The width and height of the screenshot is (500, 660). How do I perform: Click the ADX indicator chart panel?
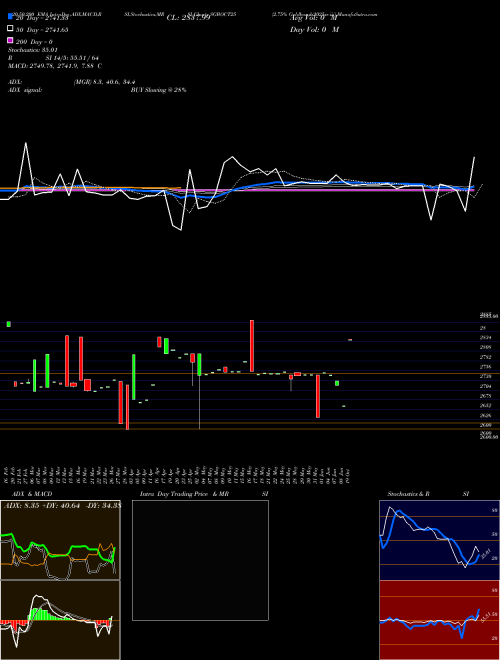60,540
